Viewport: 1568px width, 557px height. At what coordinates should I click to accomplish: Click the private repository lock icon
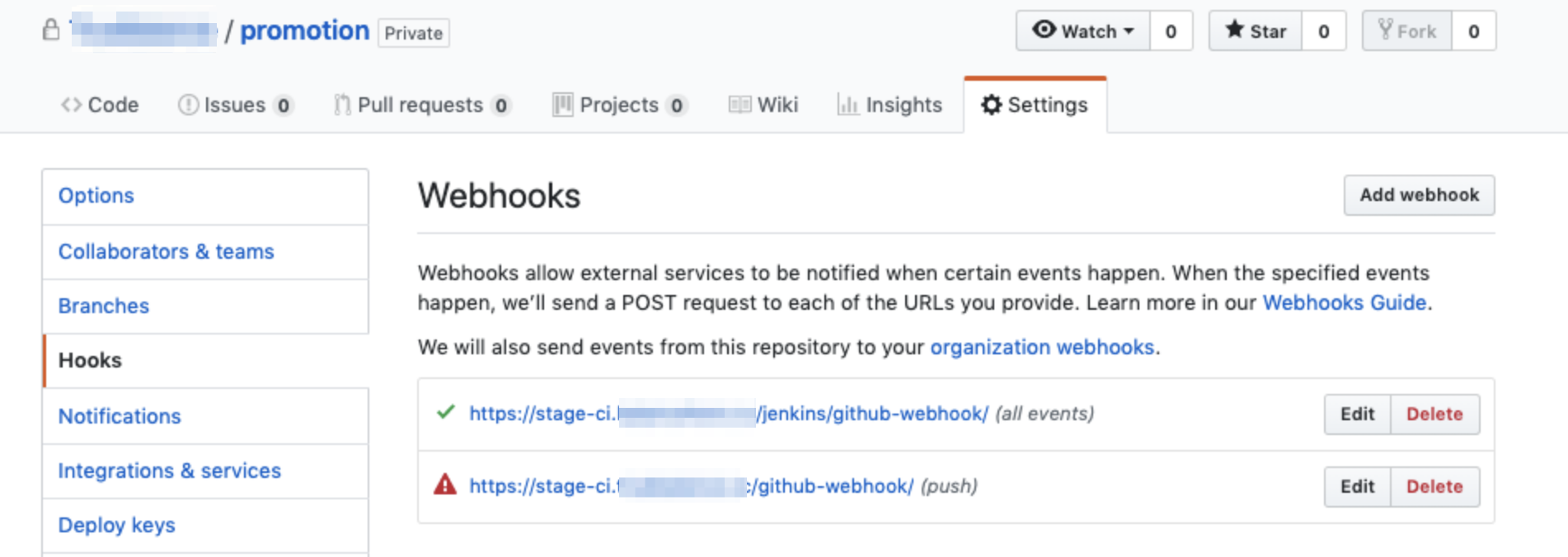click(51, 30)
